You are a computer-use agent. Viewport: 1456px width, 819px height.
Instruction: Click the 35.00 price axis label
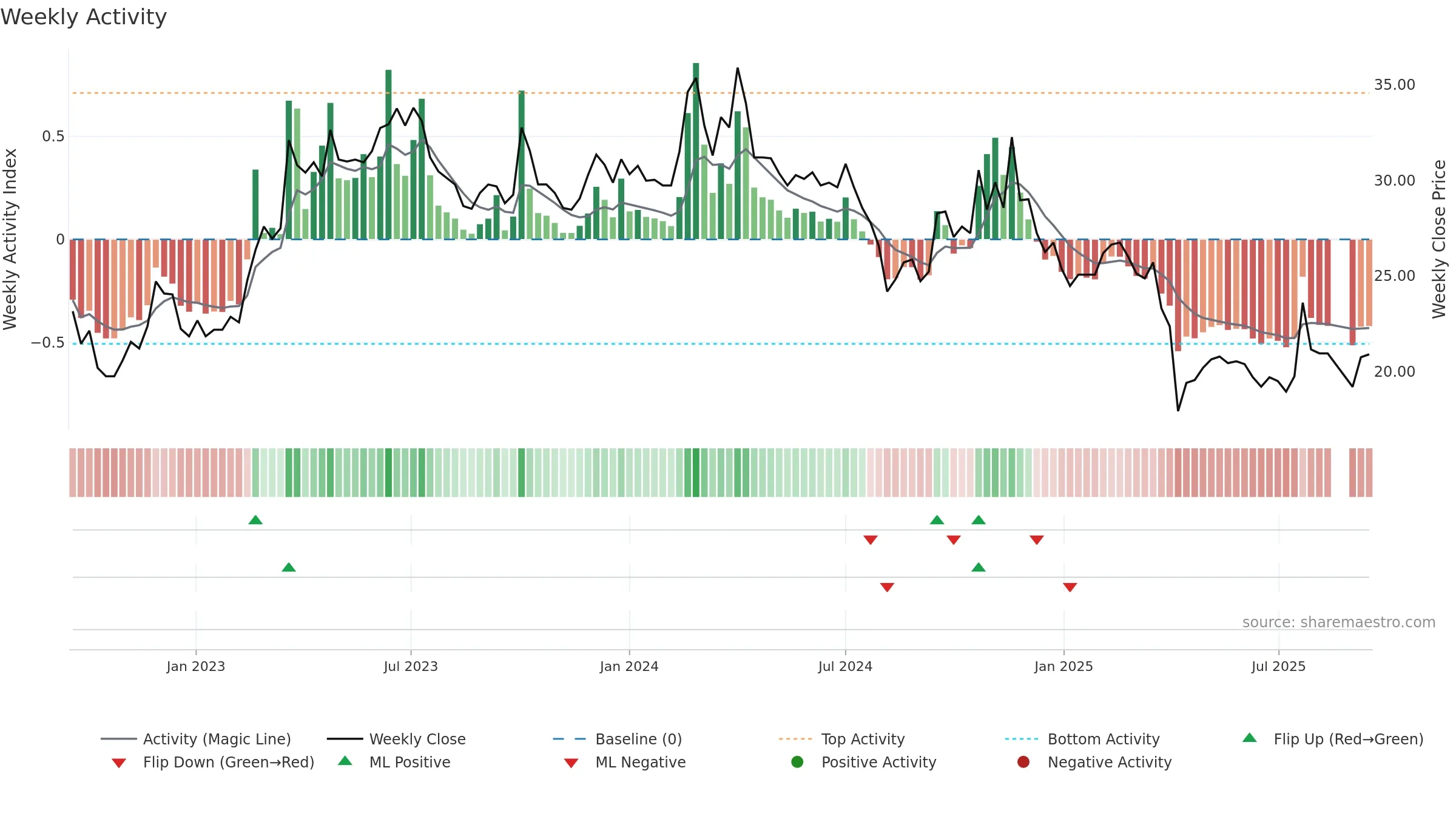[1395, 84]
